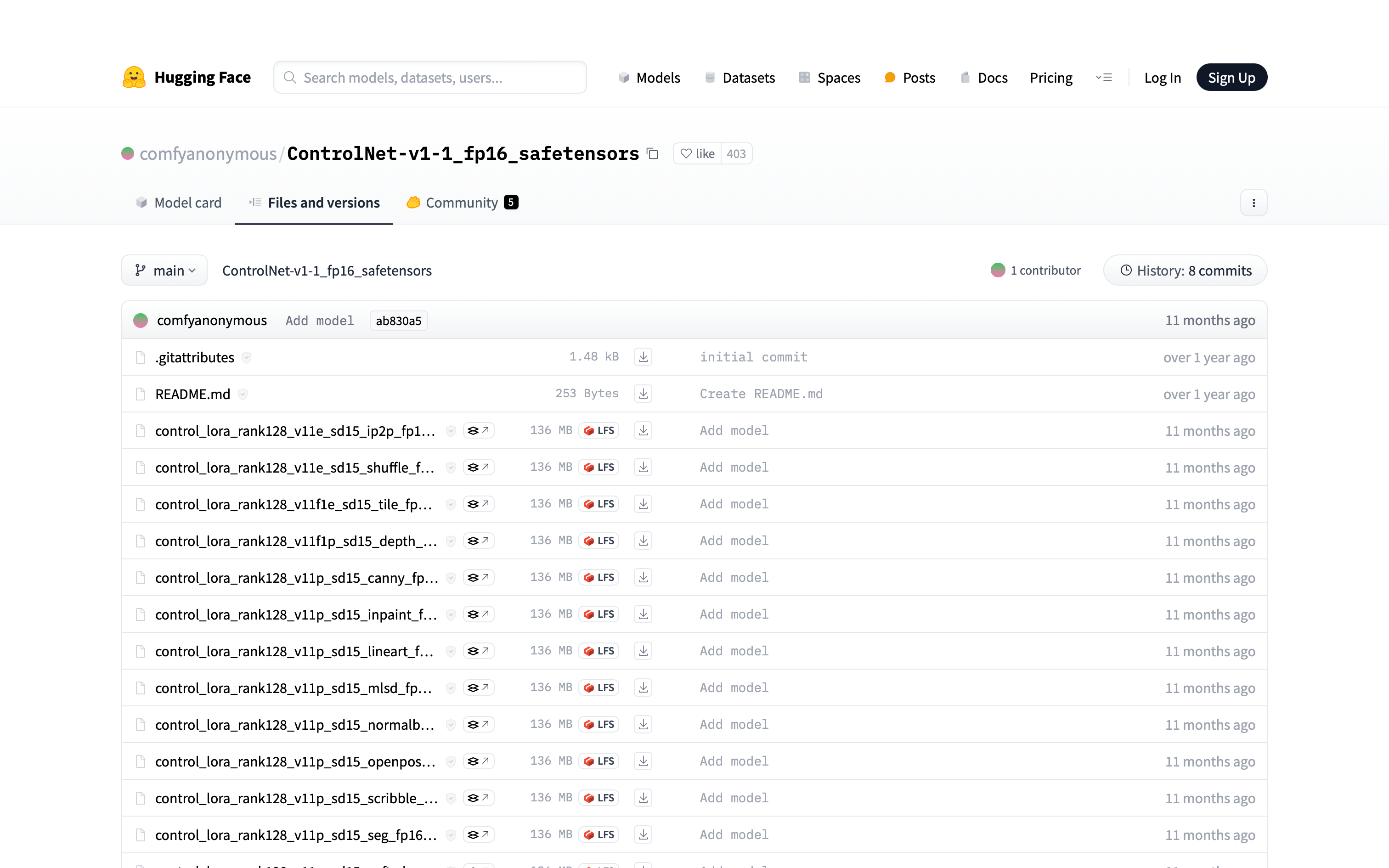Click the LFS badge on the canny row
This screenshot has height=868, width=1389.
(x=599, y=578)
